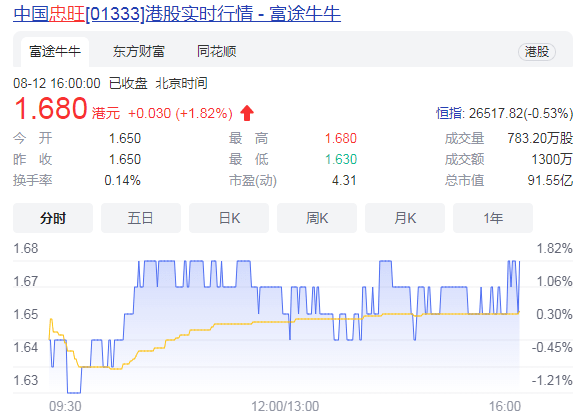Select the 富途牛牛 data source tab
The width and height of the screenshot is (582, 417).
click(55, 52)
